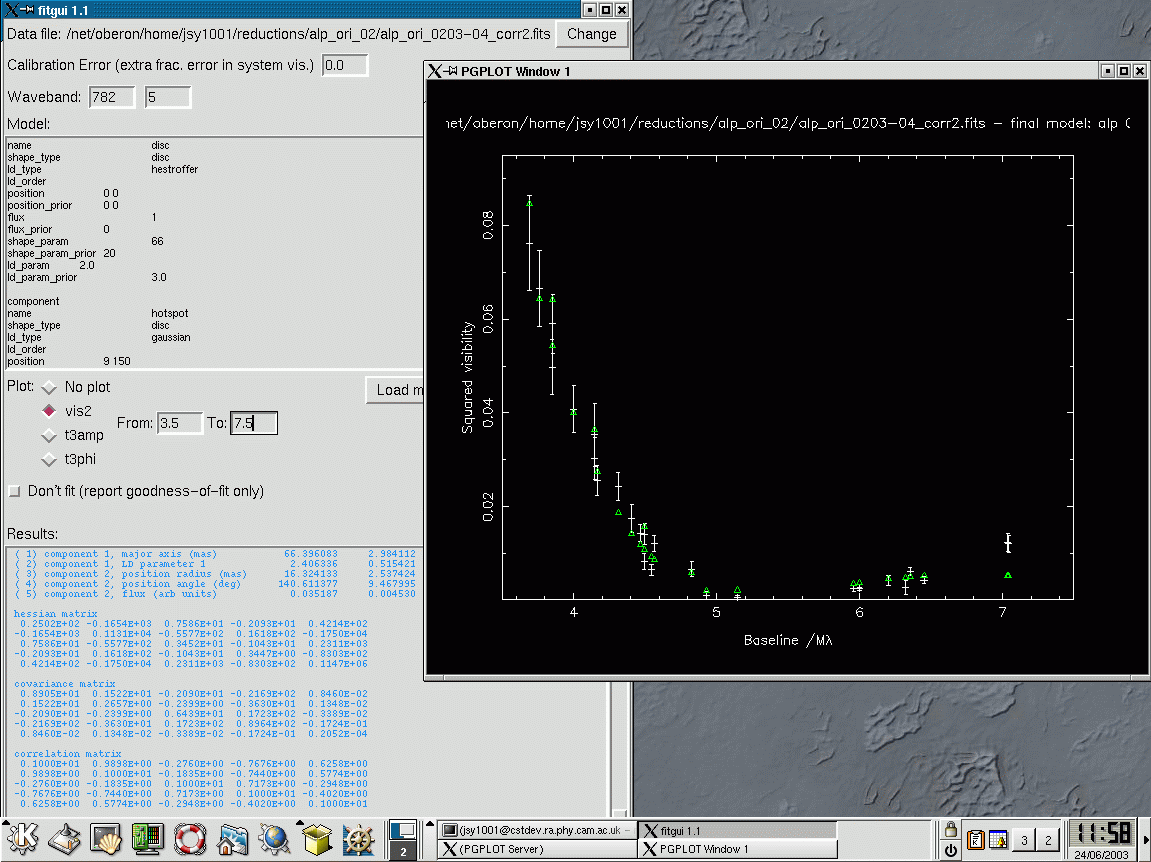This screenshot has width=1151, height=862.
Task: Select the 'No plot' radio option
Action: [48, 387]
